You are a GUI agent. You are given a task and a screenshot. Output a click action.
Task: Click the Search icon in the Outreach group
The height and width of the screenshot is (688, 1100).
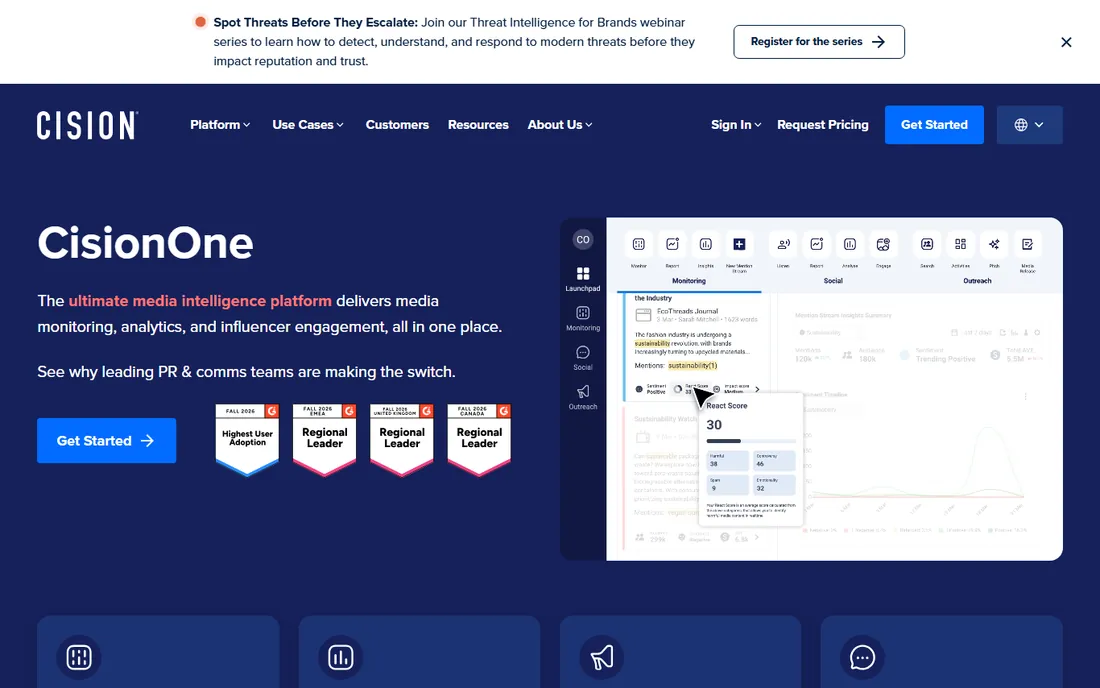click(x=927, y=245)
